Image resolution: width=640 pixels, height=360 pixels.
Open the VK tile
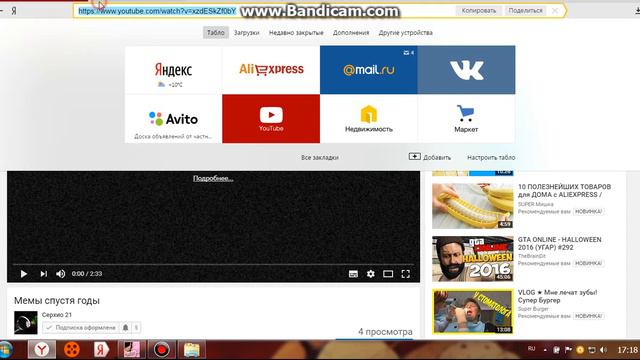(466, 70)
